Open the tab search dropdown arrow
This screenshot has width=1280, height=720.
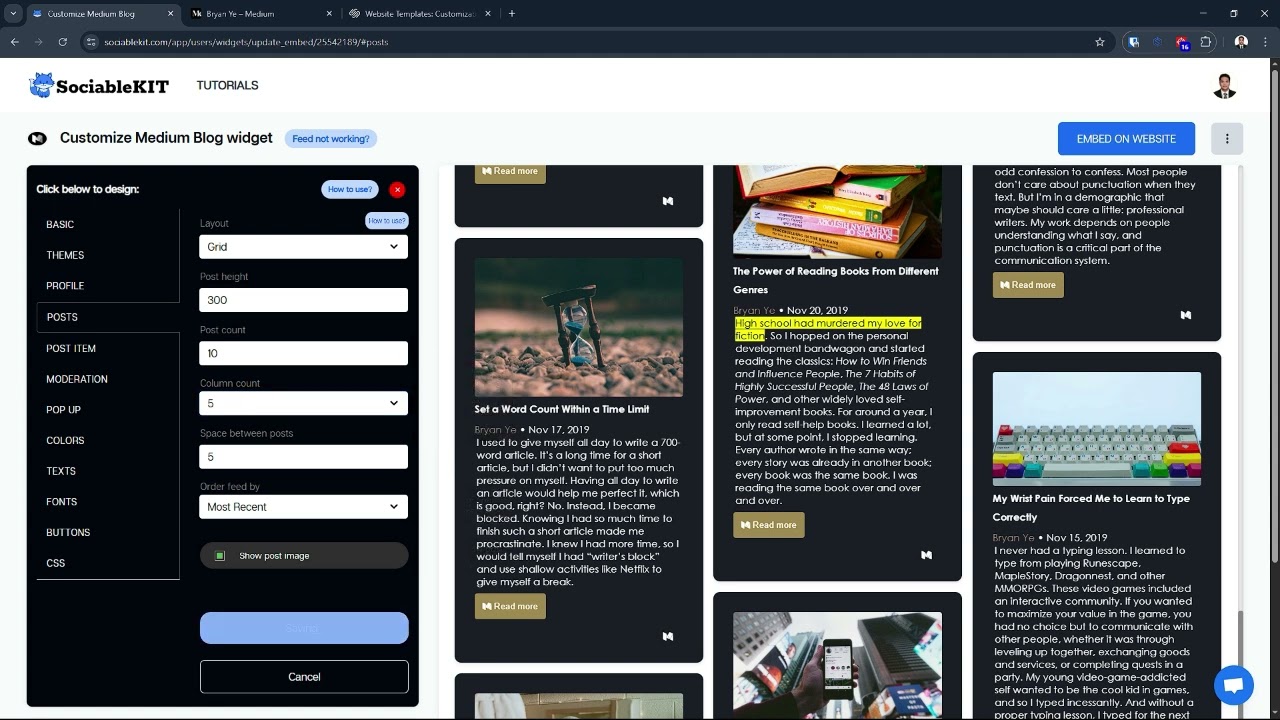pyautogui.click(x=13, y=14)
